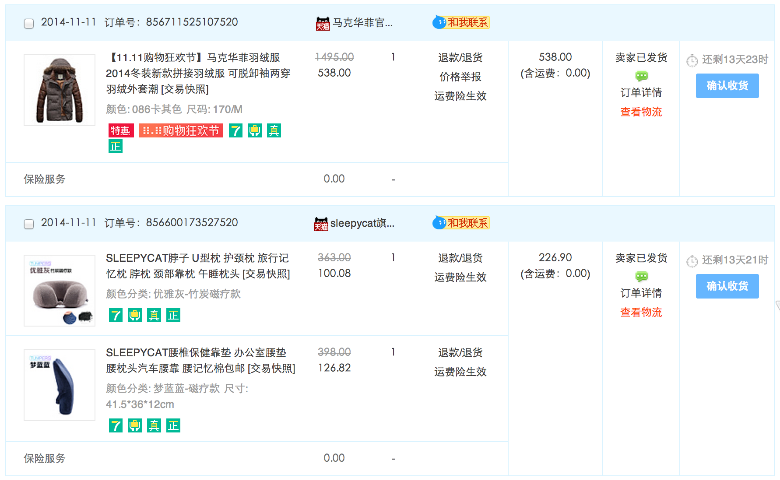Open the SLEEPYCAT腰椎保健靠垫 product title

pyautogui.click(x=200, y=360)
